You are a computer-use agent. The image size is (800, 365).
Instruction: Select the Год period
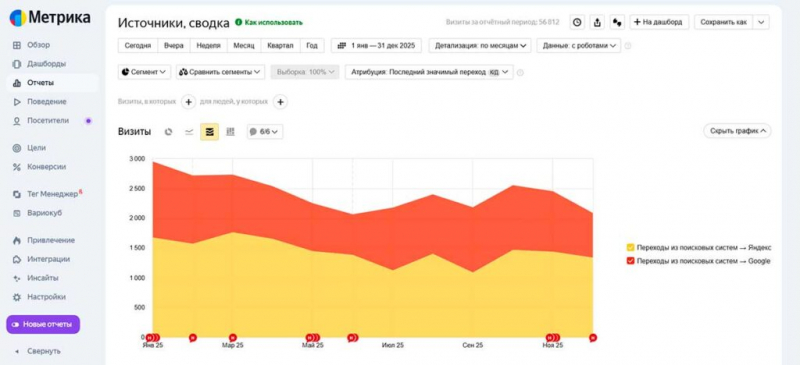point(312,45)
